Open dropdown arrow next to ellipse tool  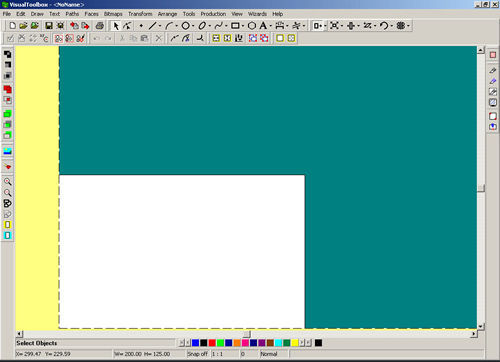click(210, 26)
